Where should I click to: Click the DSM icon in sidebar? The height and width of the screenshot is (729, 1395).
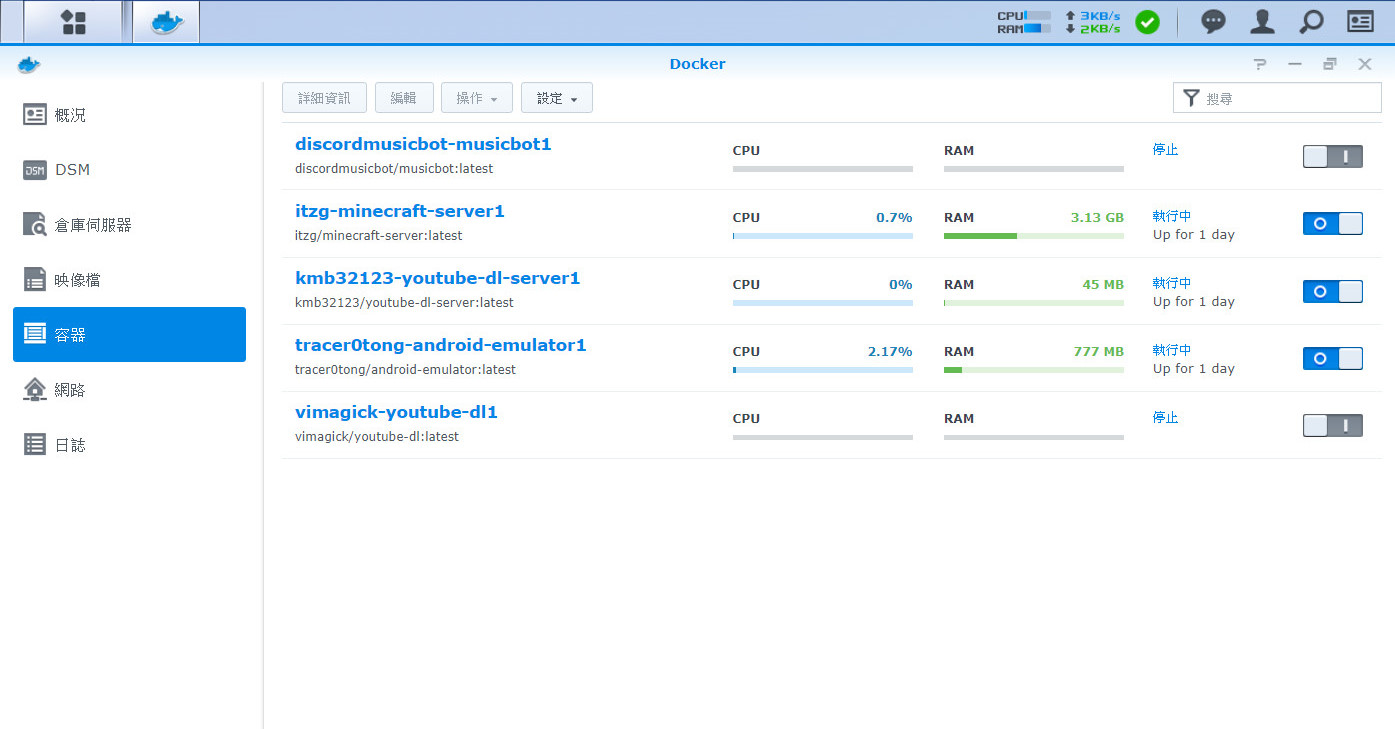point(35,170)
